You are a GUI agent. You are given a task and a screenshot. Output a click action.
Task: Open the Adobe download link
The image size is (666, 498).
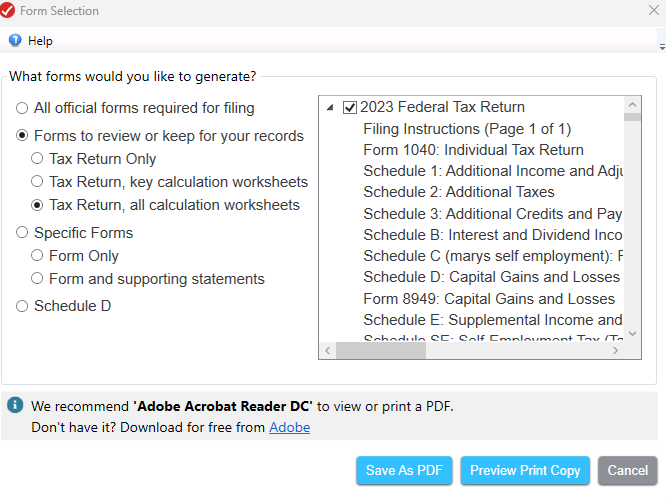[x=289, y=427]
